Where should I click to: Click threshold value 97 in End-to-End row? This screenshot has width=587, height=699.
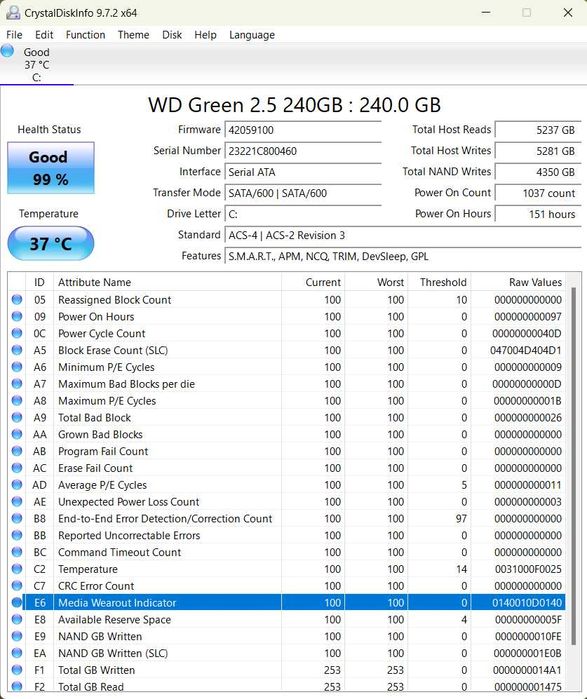pos(461,519)
